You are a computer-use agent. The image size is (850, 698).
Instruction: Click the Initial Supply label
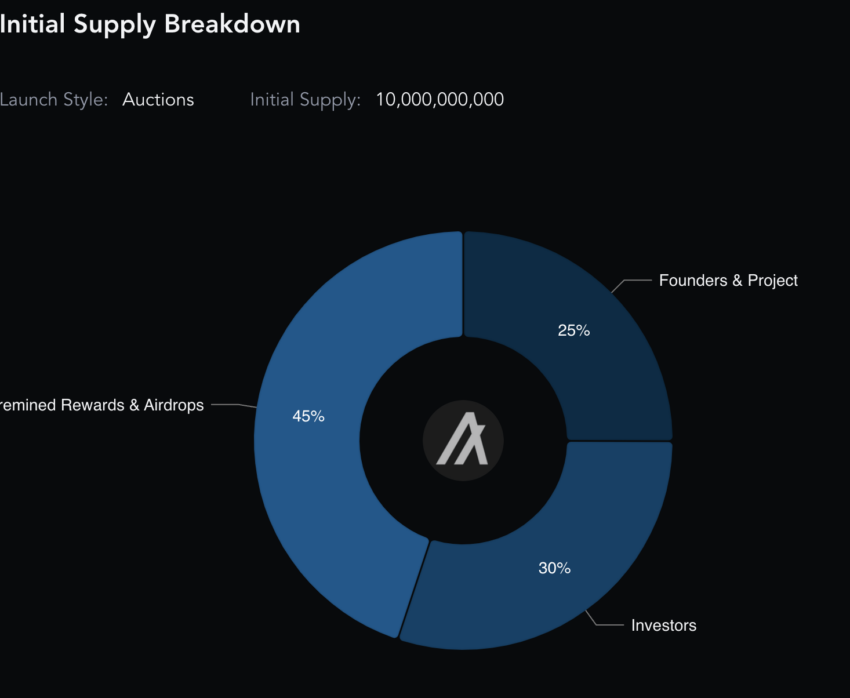[305, 100]
